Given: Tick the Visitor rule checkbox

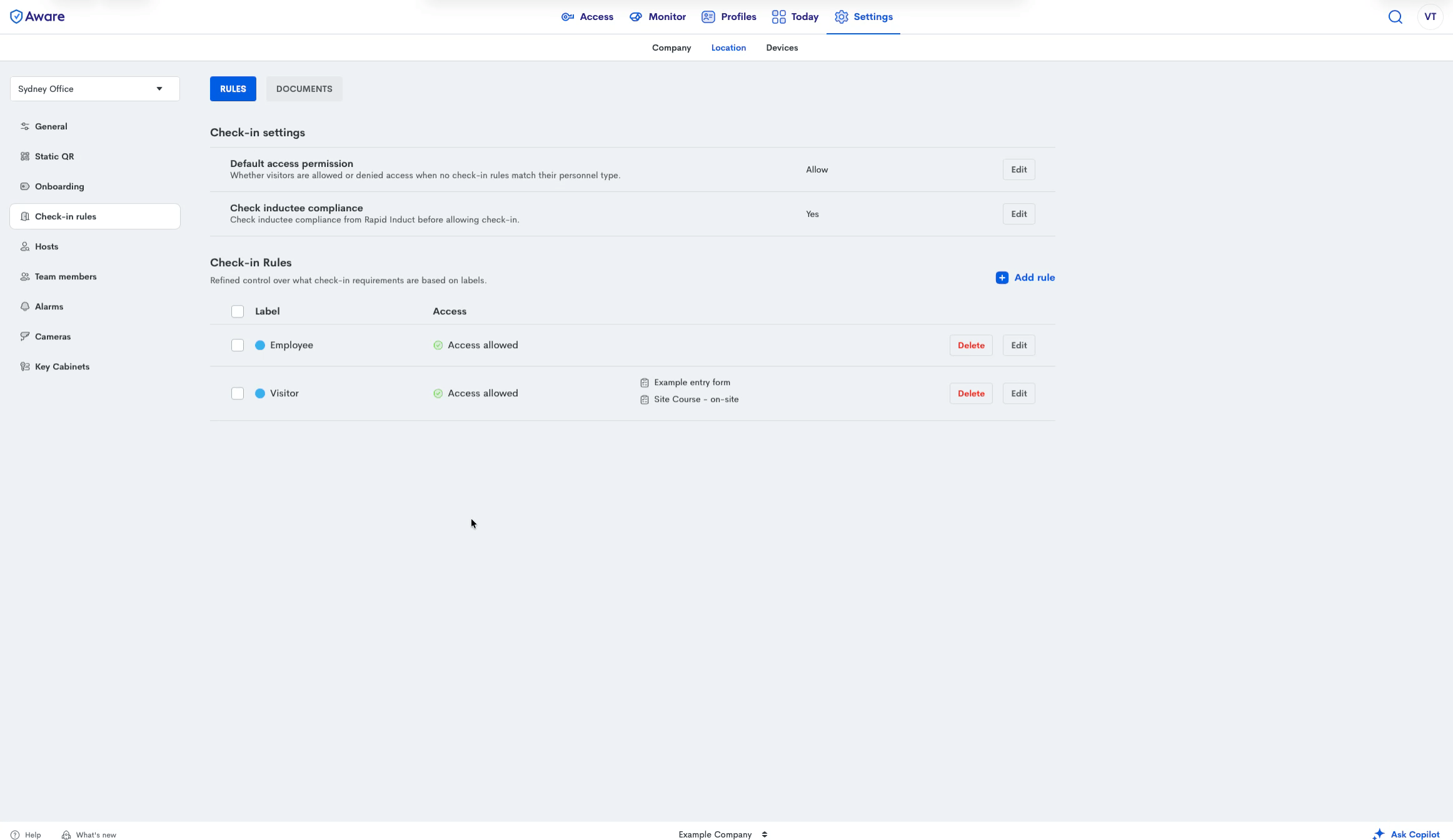Looking at the screenshot, I should 238,393.
